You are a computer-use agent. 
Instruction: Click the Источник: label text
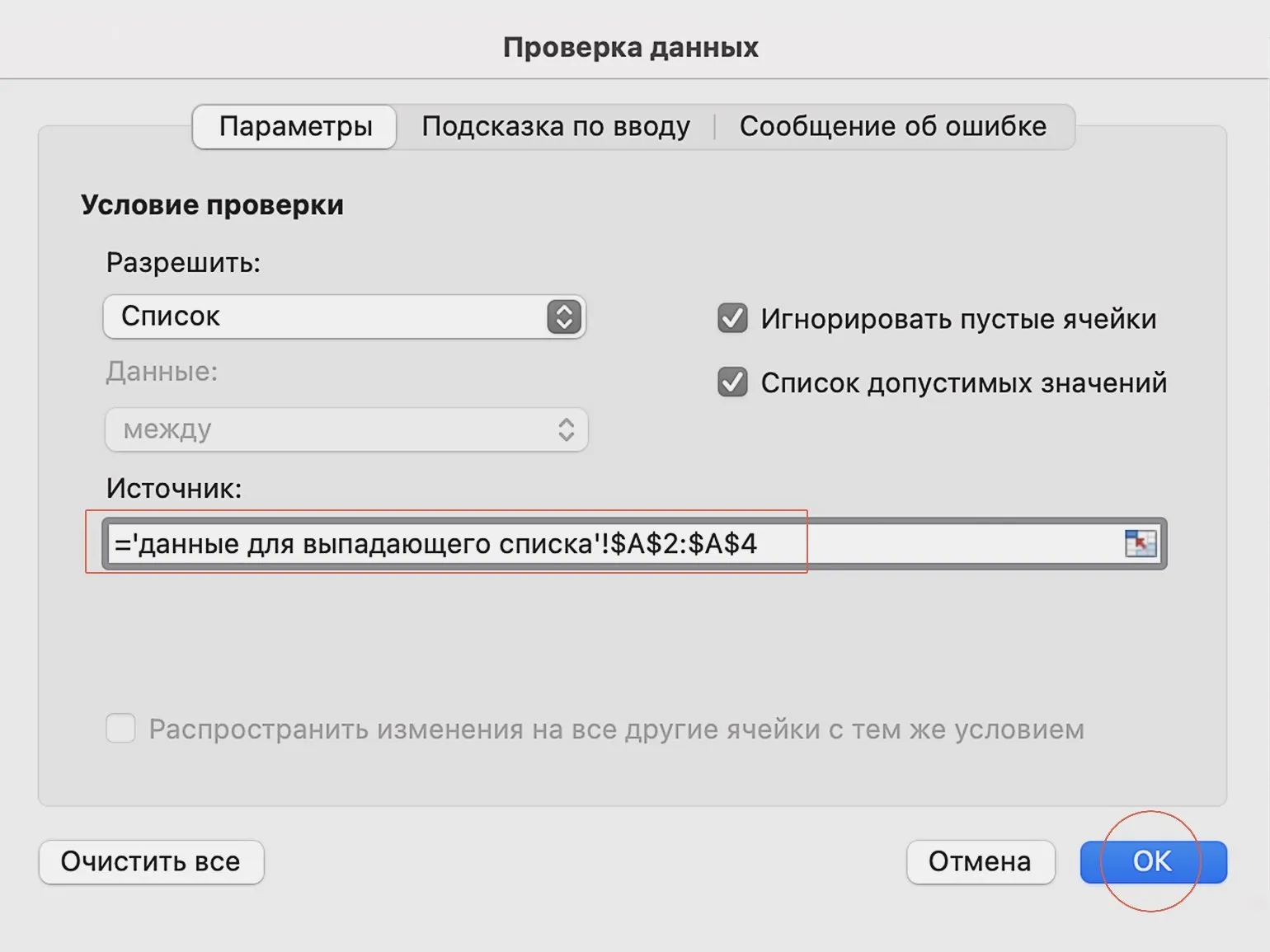click(174, 488)
